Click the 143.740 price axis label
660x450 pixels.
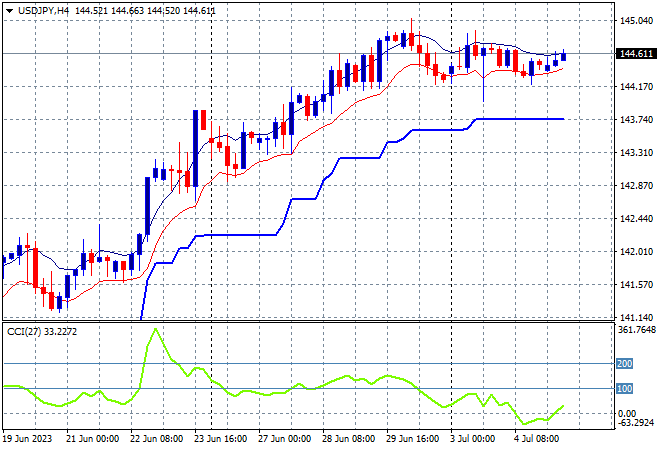tap(636, 120)
